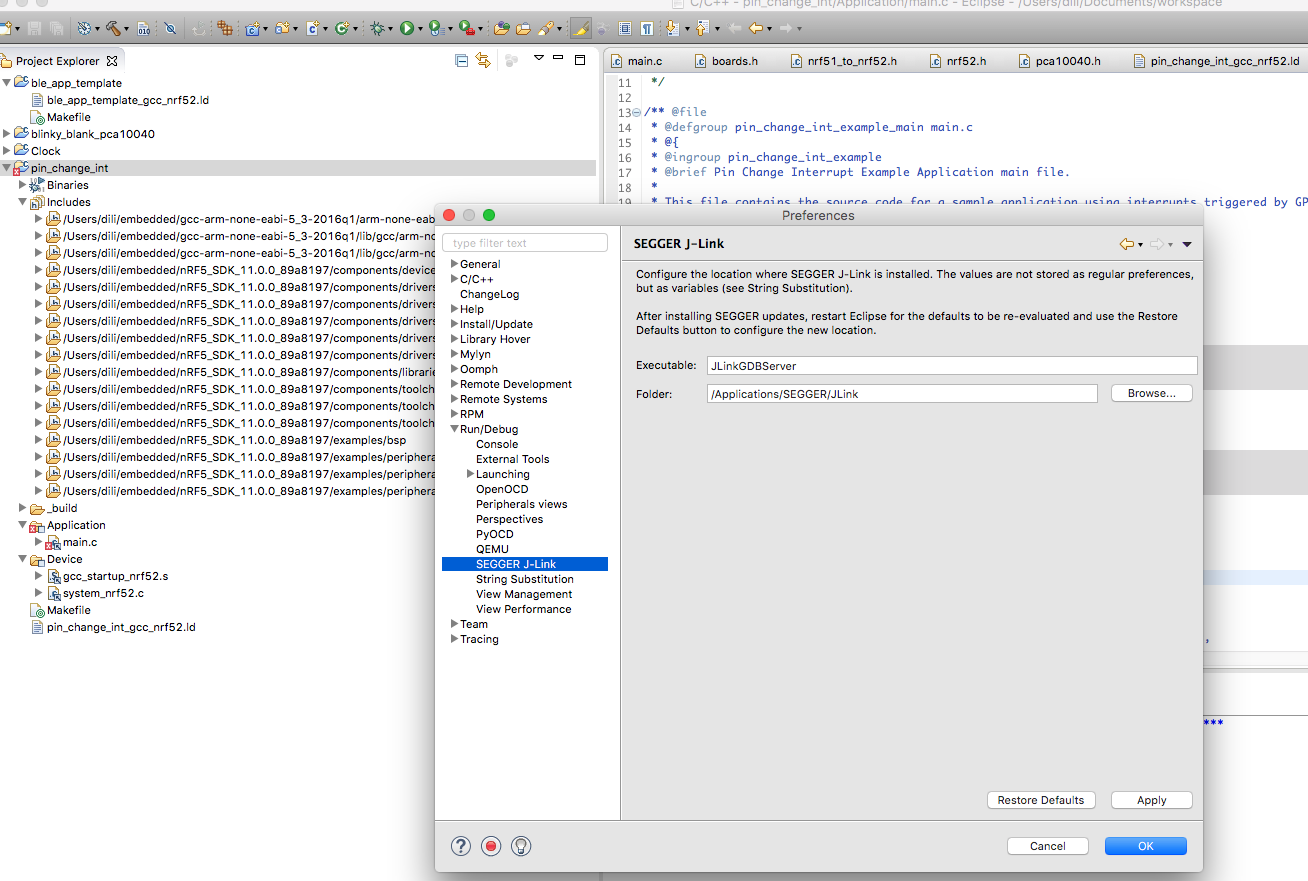The image size is (1308, 881).
Task: Click the green Run button in toolbar
Action: [x=407, y=29]
